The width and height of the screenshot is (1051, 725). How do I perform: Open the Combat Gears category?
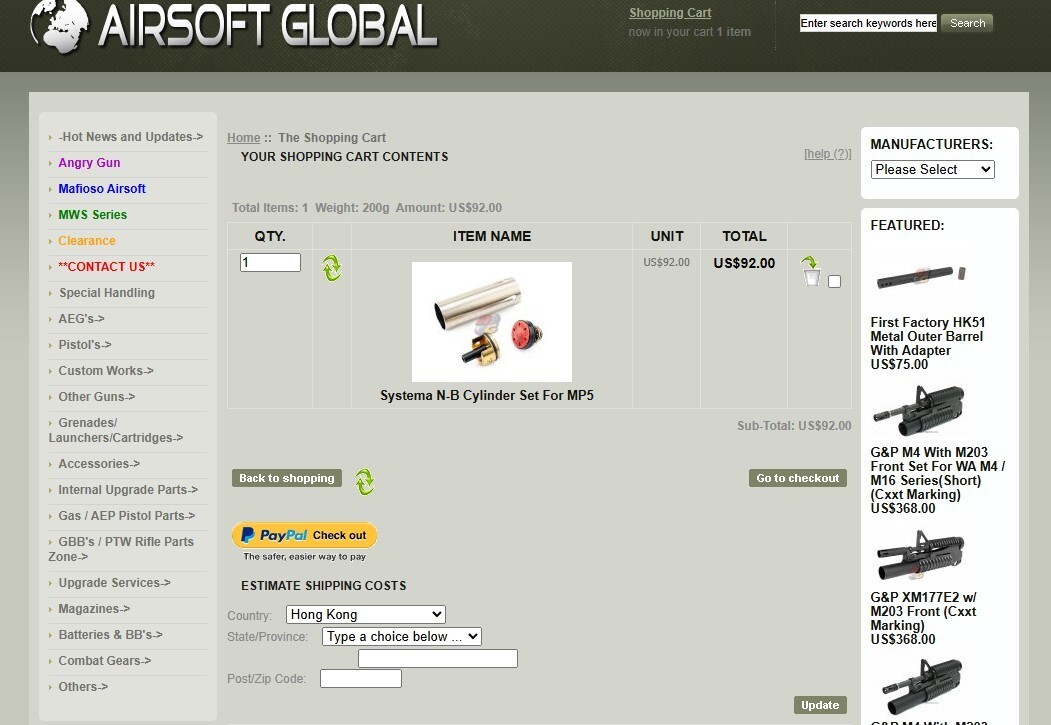tap(104, 661)
